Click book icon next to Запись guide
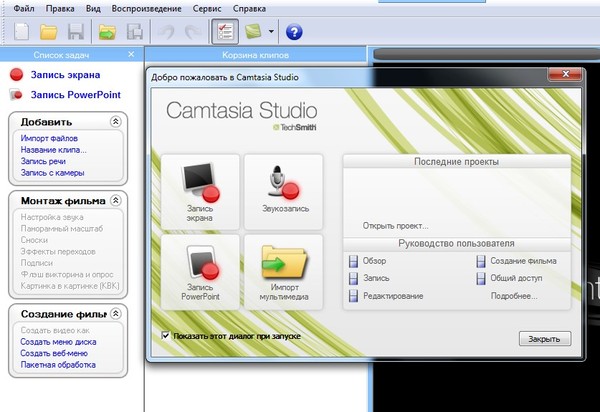The image size is (600, 412). click(353, 278)
